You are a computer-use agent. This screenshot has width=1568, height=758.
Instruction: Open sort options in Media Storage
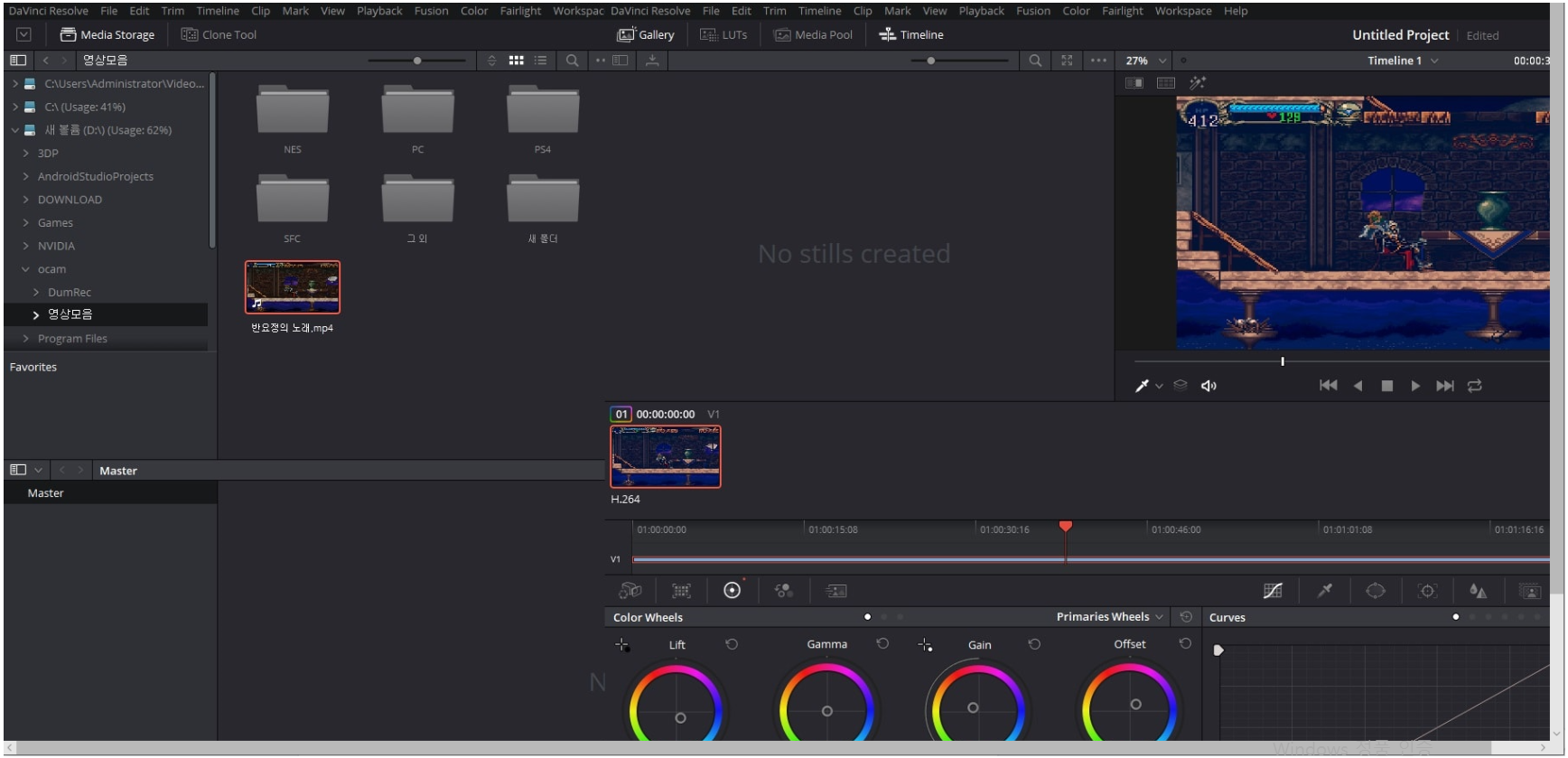[491, 61]
